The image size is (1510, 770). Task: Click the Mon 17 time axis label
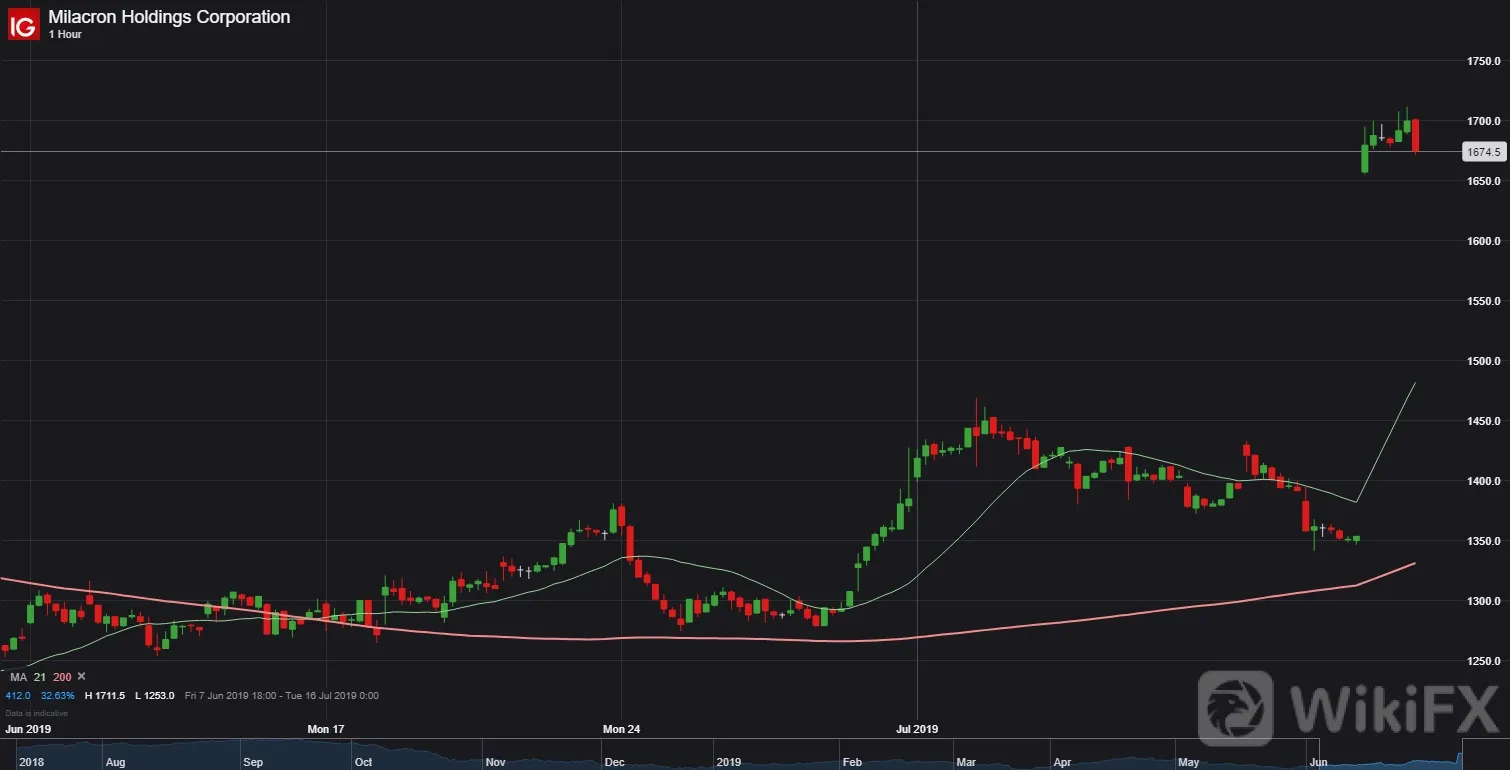pyautogui.click(x=325, y=729)
